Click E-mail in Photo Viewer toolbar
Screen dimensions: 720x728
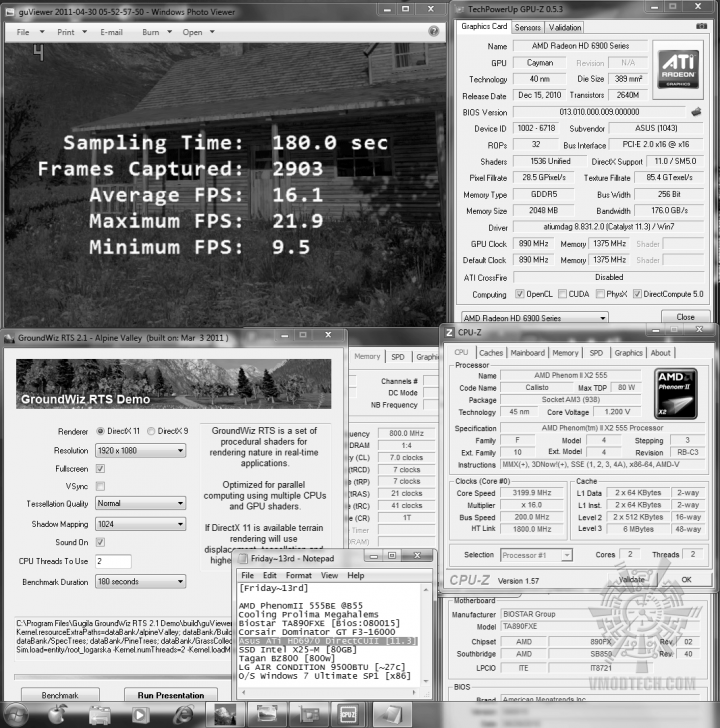point(111,32)
